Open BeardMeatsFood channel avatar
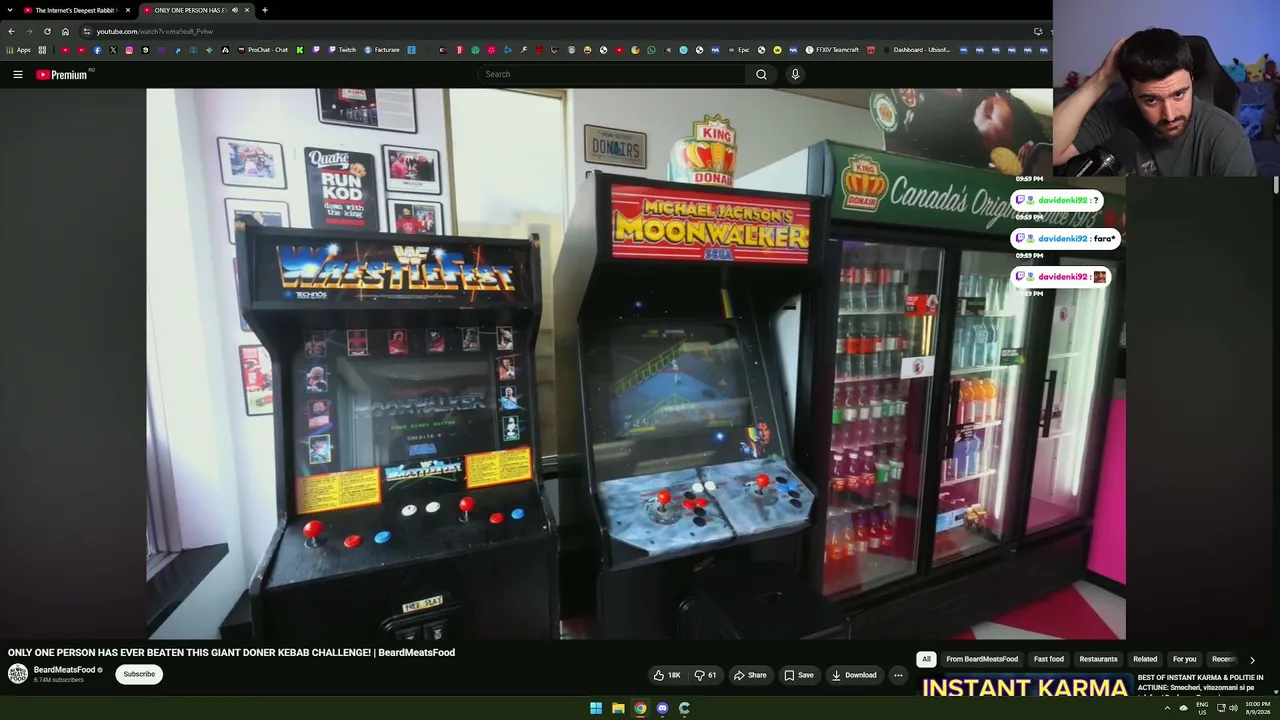 (x=18, y=674)
